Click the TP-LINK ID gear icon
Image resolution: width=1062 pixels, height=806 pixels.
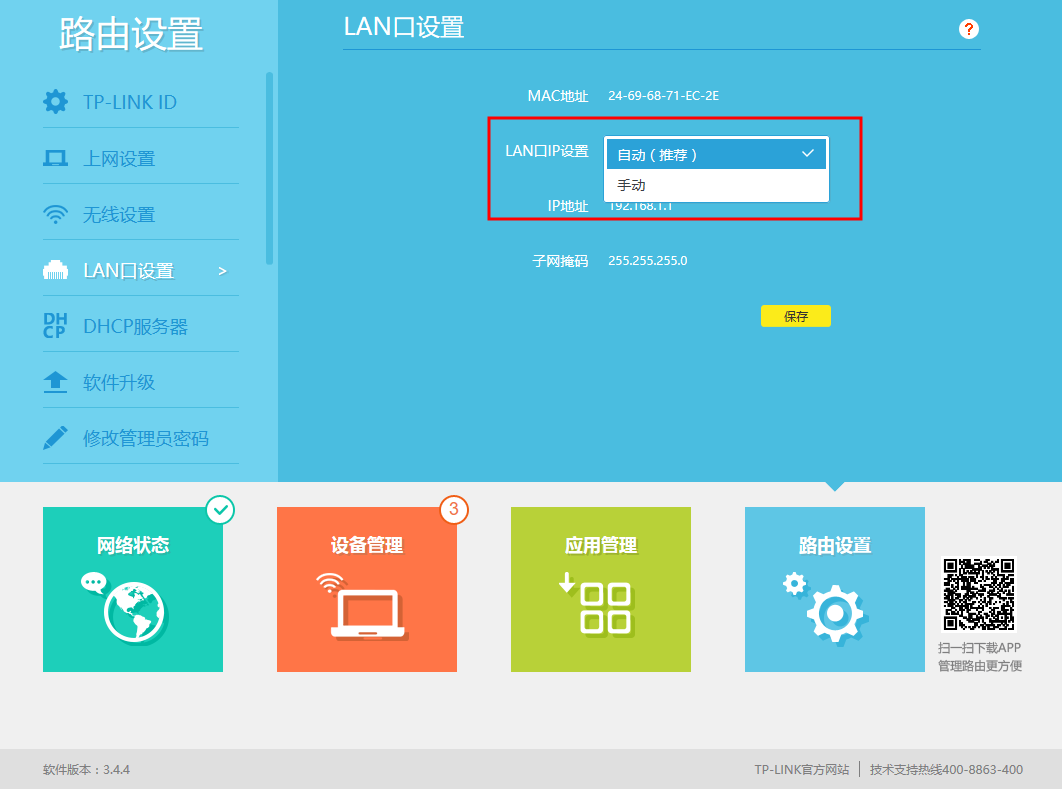56,102
